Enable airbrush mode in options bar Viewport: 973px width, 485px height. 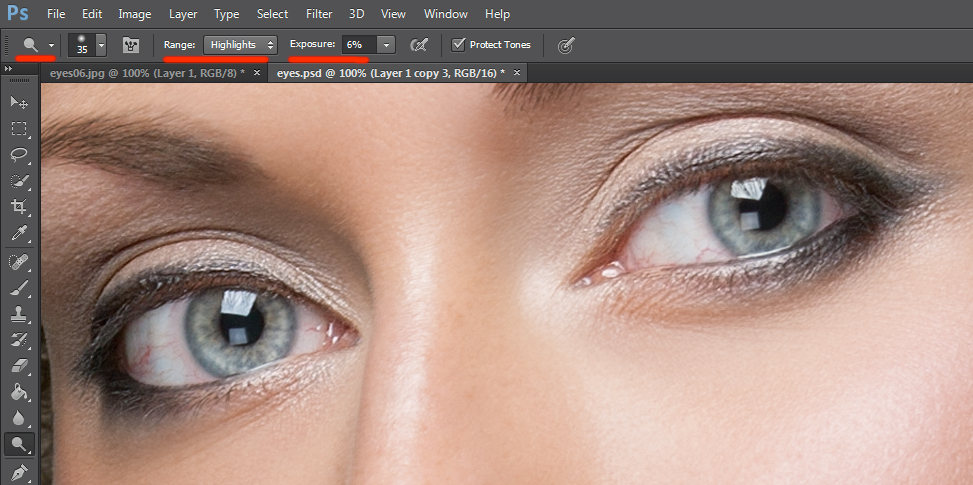click(419, 45)
